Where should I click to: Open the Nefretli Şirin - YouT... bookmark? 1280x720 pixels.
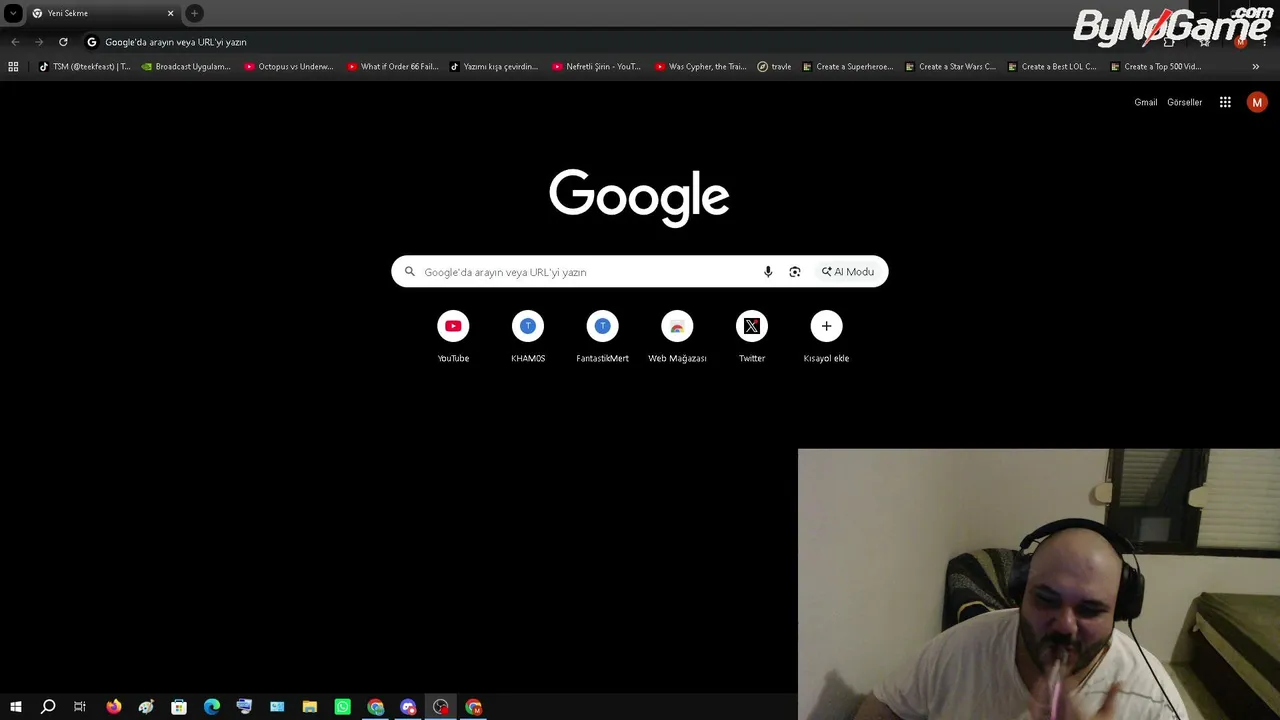[x=597, y=67]
